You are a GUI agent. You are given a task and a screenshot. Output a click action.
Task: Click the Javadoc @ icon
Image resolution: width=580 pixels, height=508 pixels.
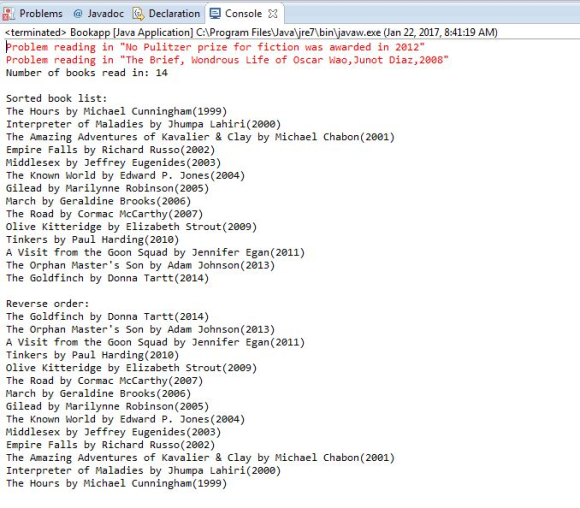[78, 14]
